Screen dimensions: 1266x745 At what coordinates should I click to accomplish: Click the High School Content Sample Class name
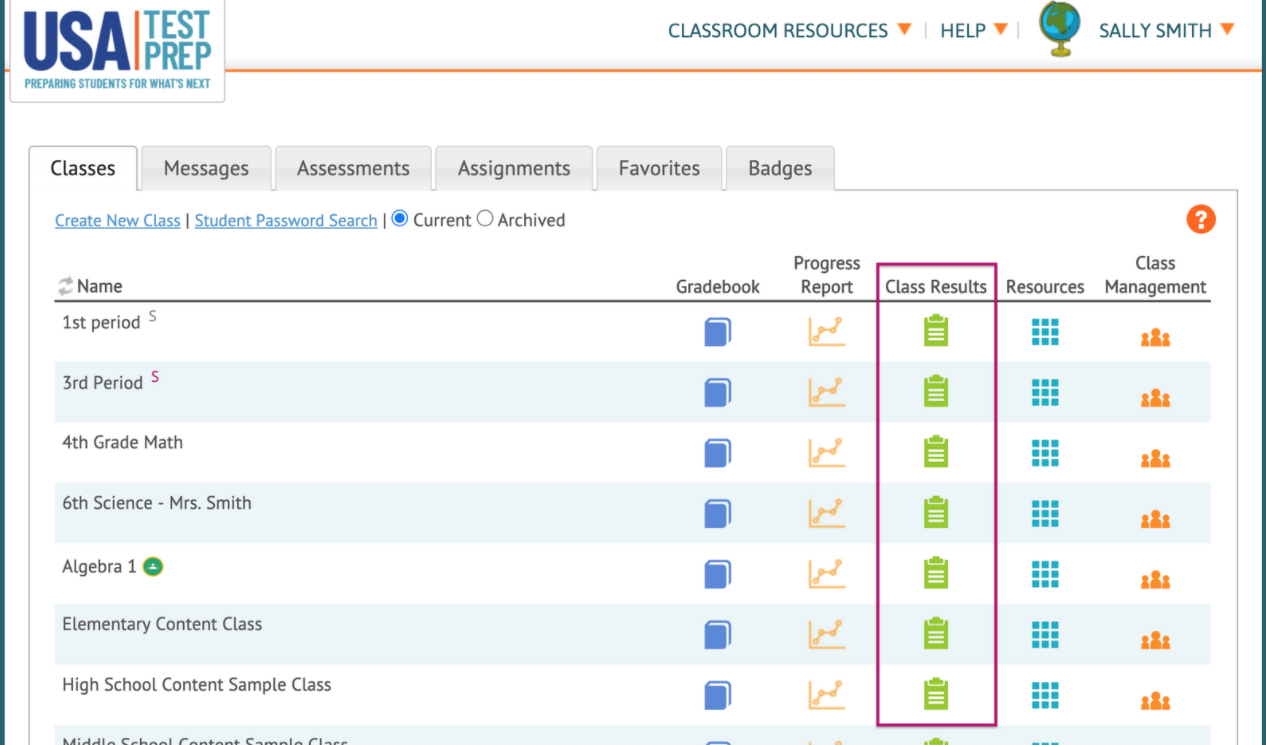point(197,685)
